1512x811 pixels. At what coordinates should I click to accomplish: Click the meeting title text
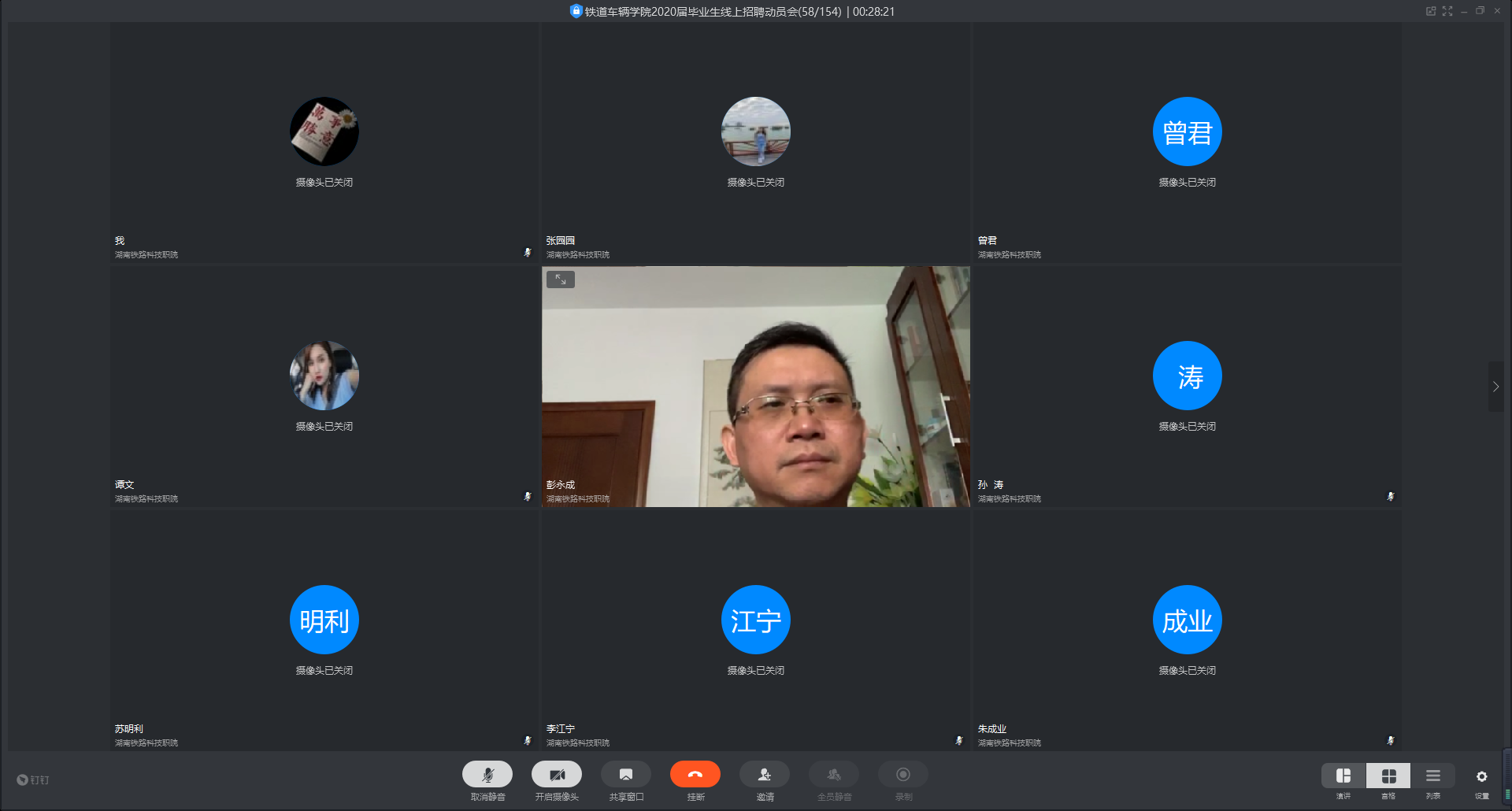(713, 12)
